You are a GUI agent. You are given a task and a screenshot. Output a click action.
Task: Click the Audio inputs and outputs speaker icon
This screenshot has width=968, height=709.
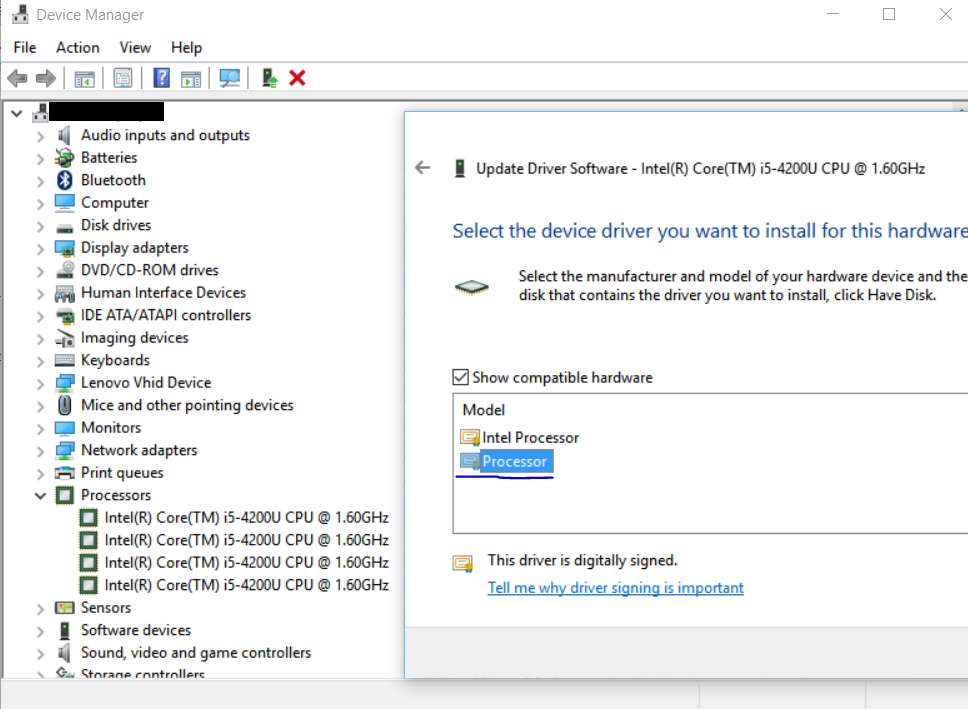pyautogui.click(x=64, y=135)
